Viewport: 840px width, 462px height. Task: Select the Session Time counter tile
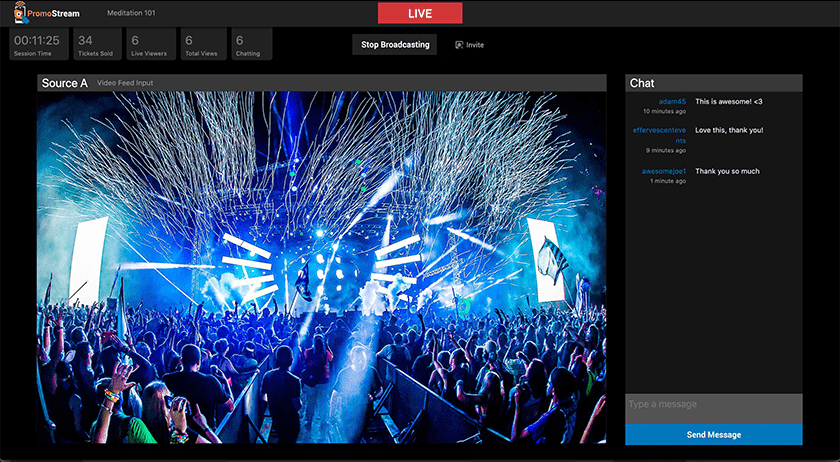pyautogui.click(x=37, y=45)
